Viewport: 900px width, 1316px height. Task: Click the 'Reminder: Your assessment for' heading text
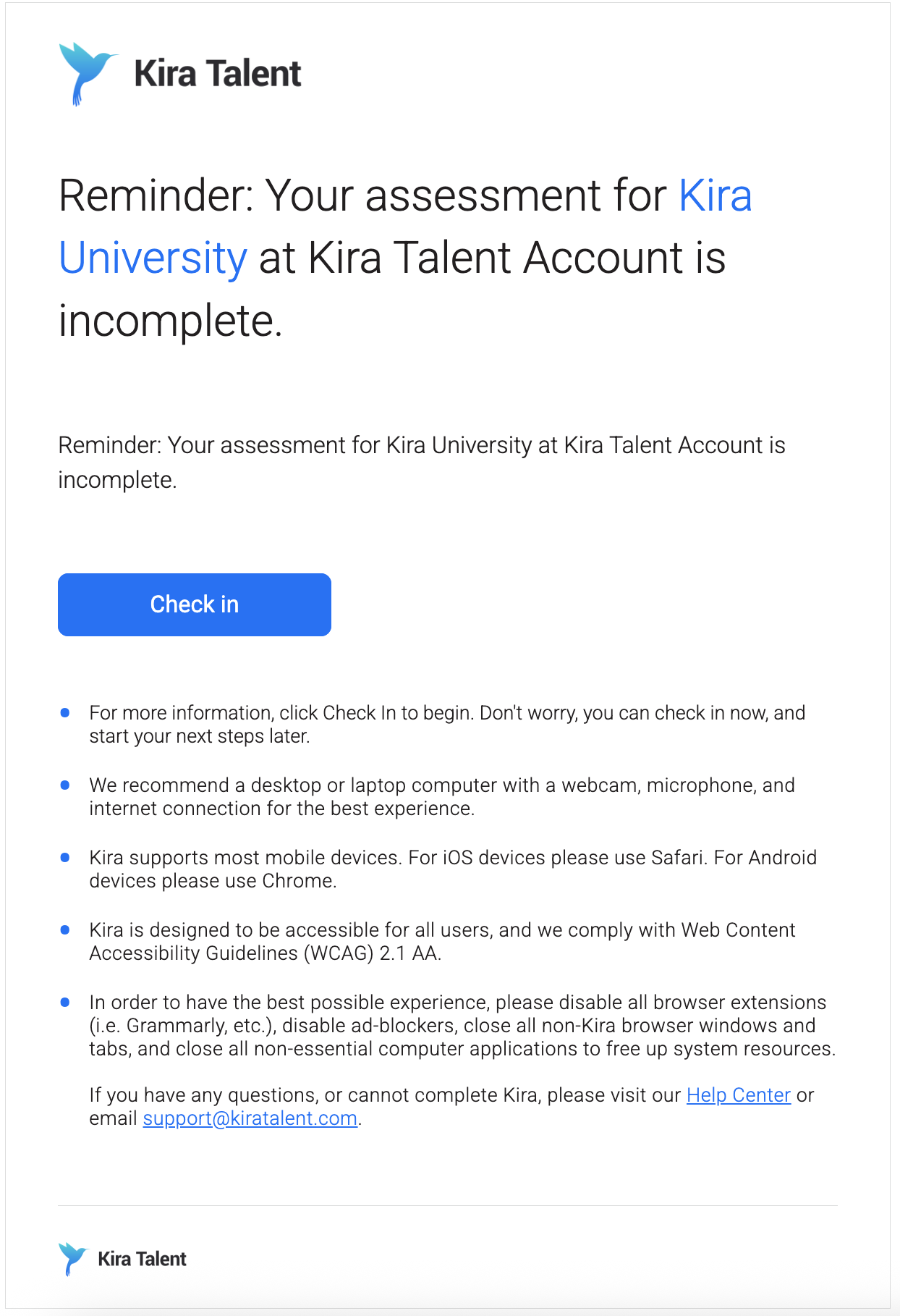pos(362,195)
